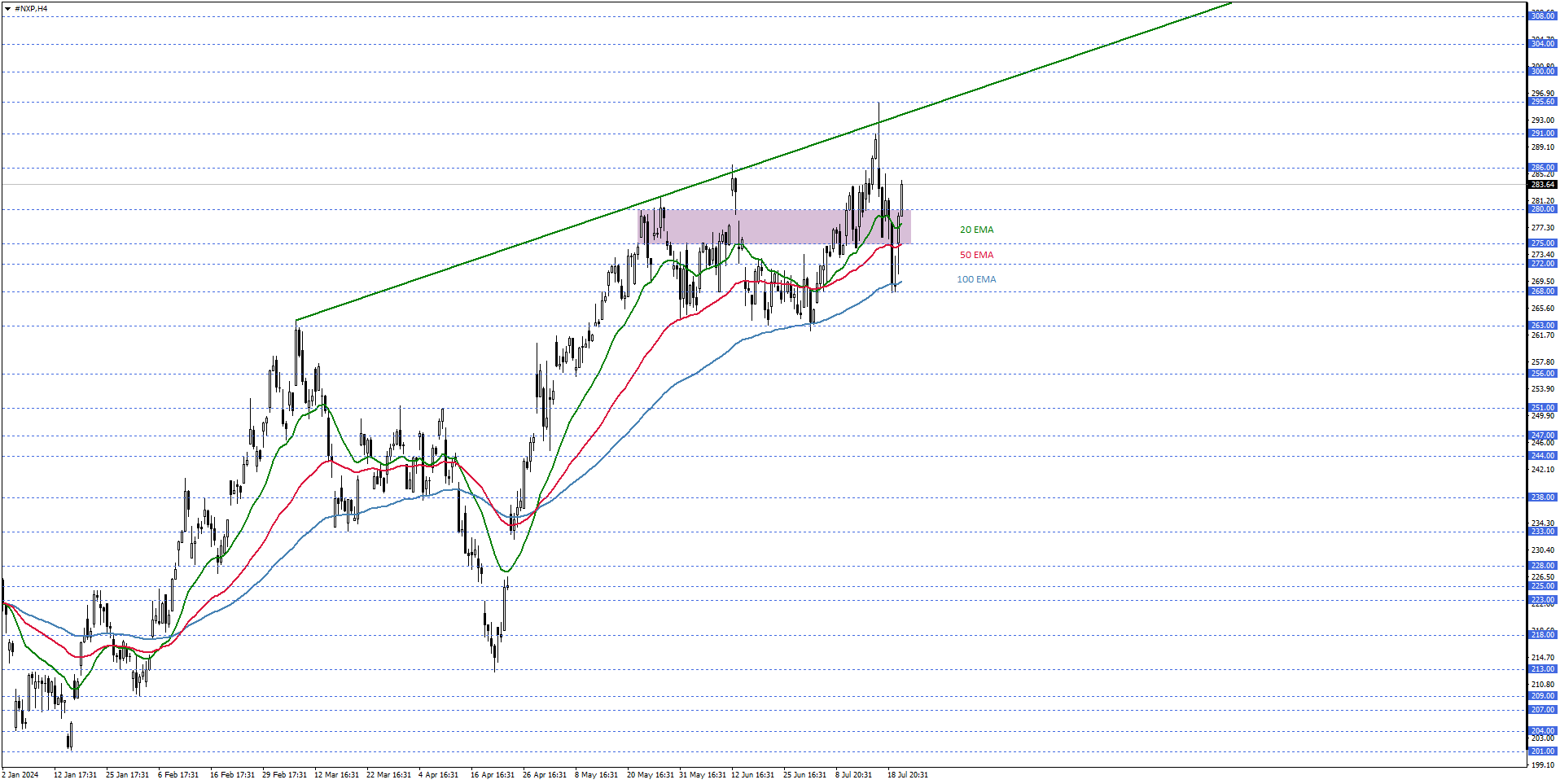Click the 263.00 level price tag
The width and height of the screenshot is (1560, 784).
[1543, 326]
